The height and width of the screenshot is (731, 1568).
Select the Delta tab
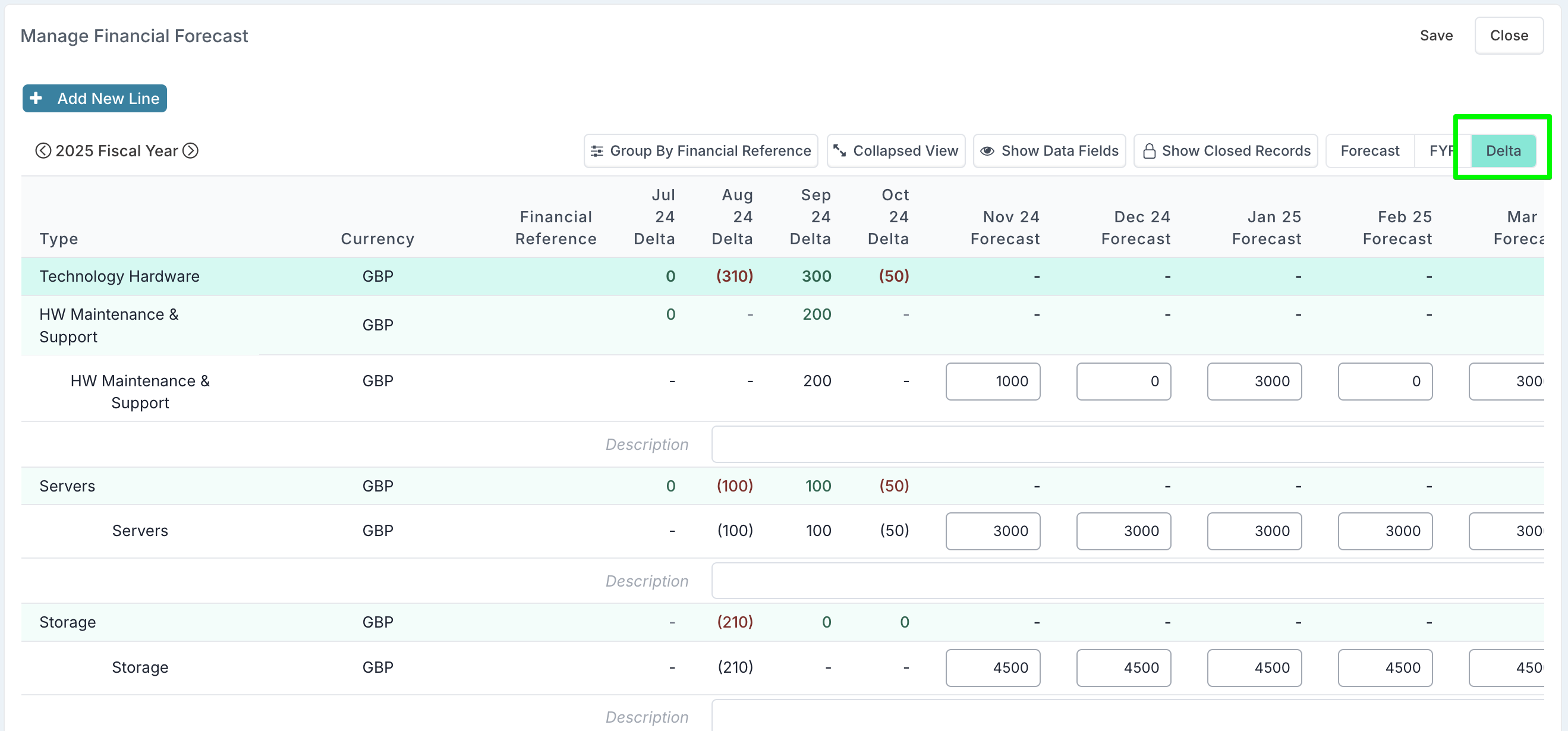coord(1503,151)
